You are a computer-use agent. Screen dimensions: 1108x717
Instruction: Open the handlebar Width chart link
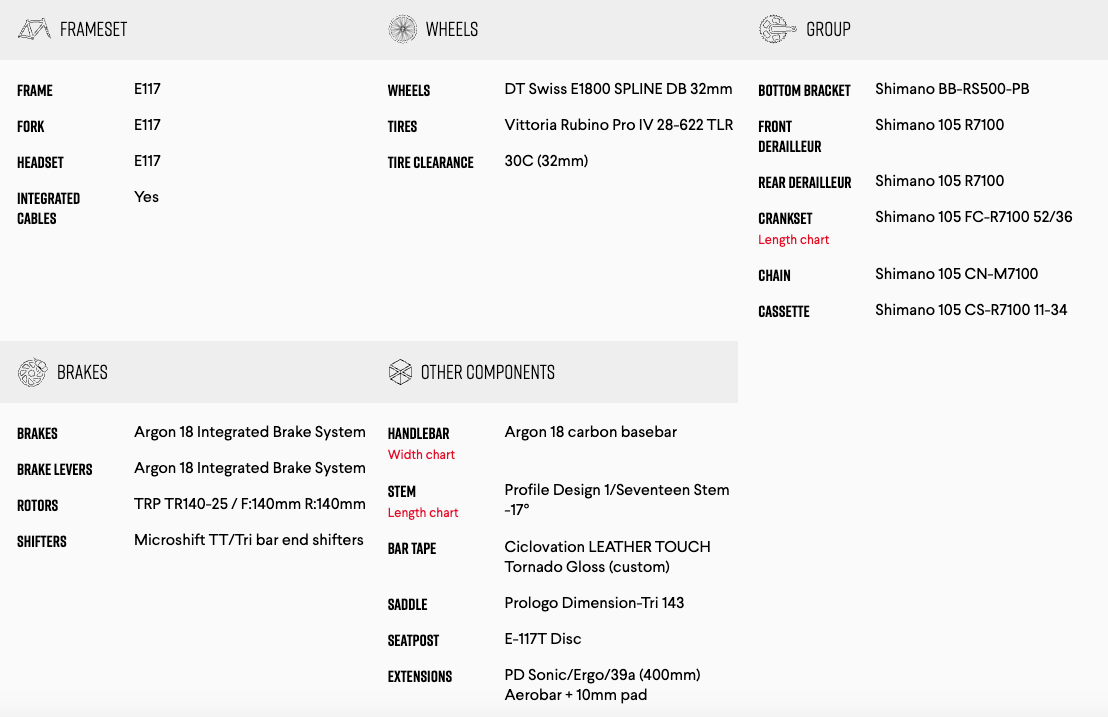click(421, 455)
